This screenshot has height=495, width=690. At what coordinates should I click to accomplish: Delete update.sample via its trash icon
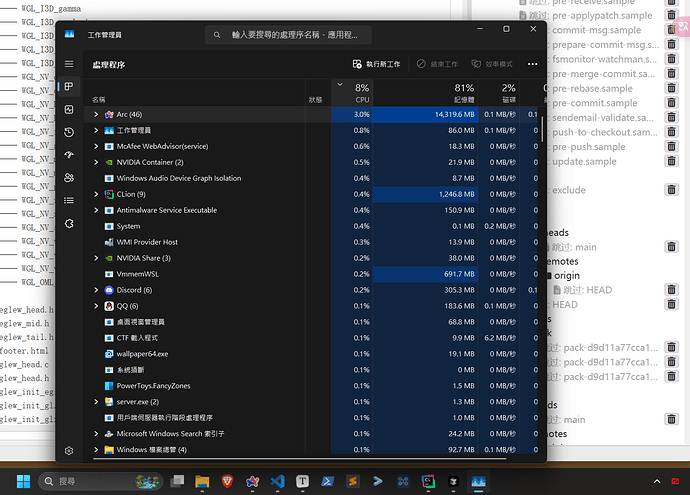[x=671, y=161]
